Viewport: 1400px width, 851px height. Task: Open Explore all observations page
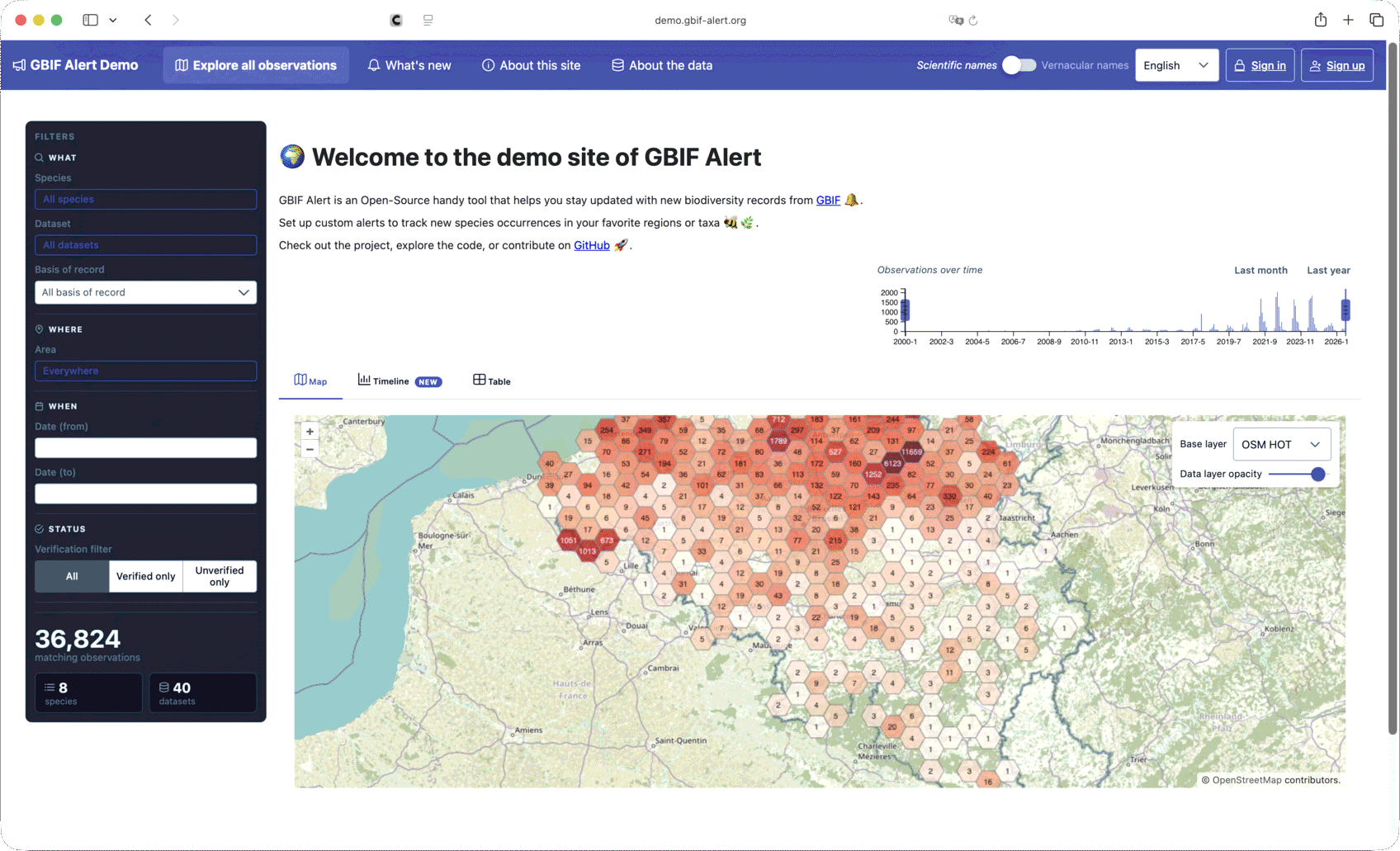pyautogui.click(x=256, y=65)
